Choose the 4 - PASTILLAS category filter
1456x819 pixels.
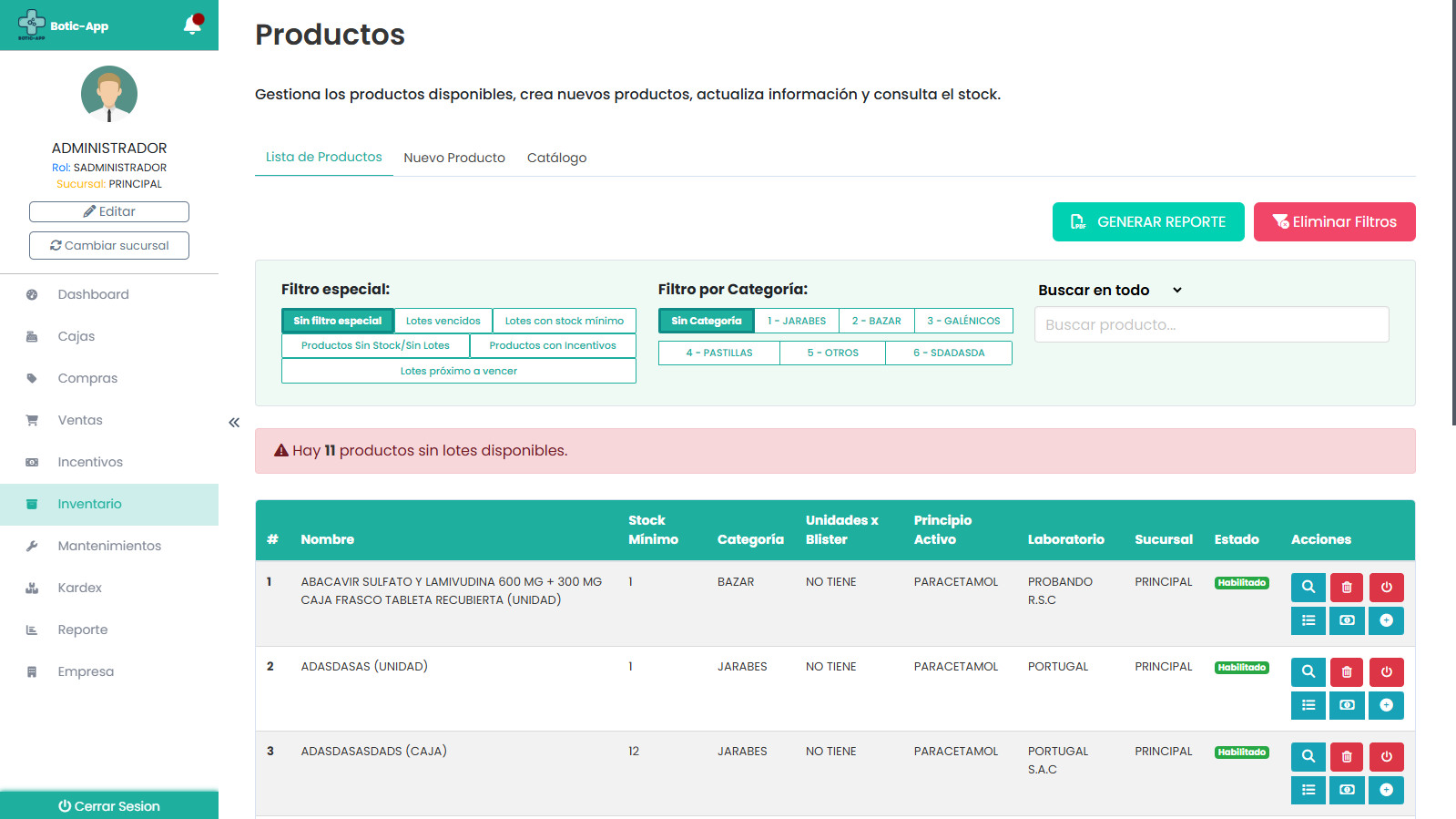tap(718, 353)
